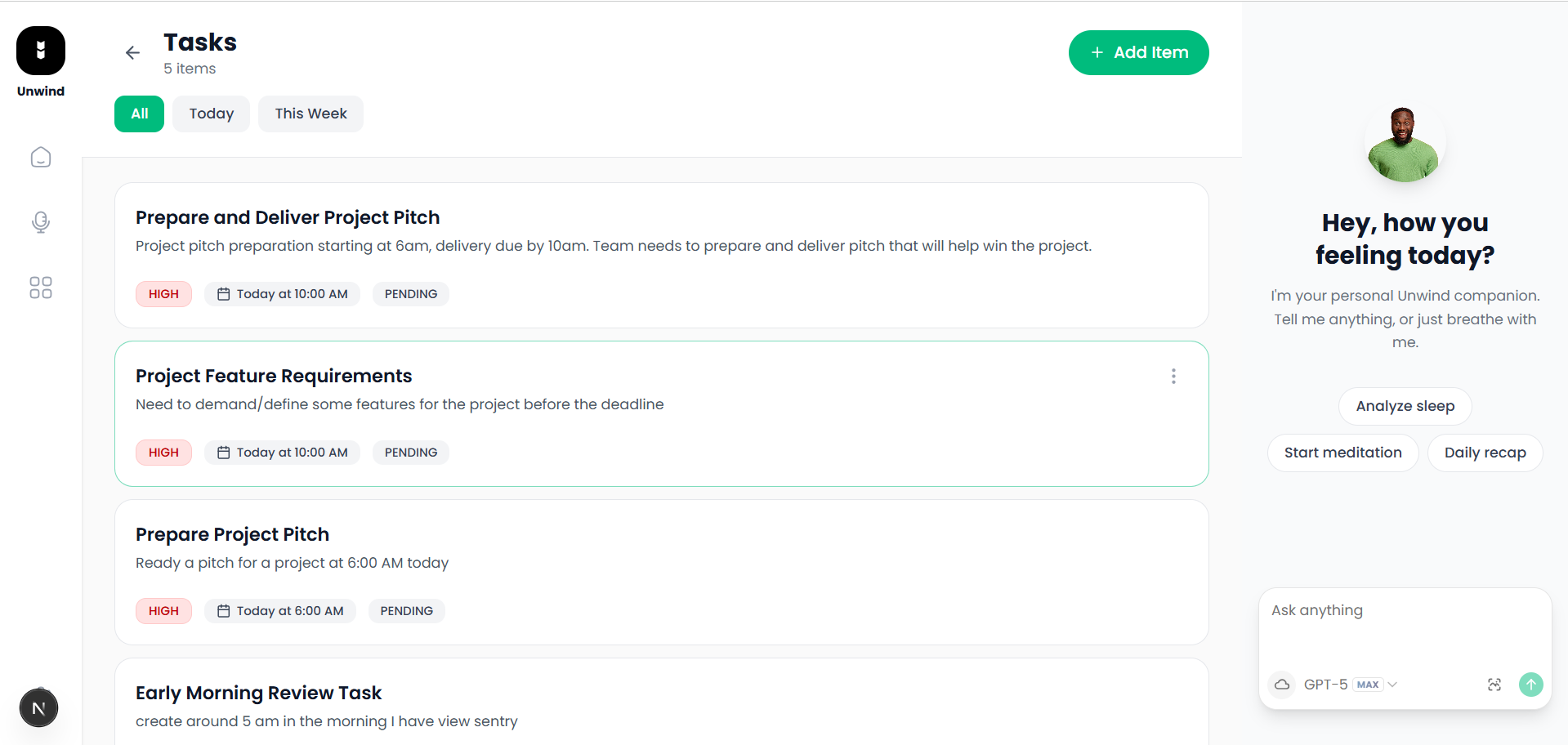The width and height of the screenshot is (1568, 745).
Task: Select the All filter tab
Action: 140,114
